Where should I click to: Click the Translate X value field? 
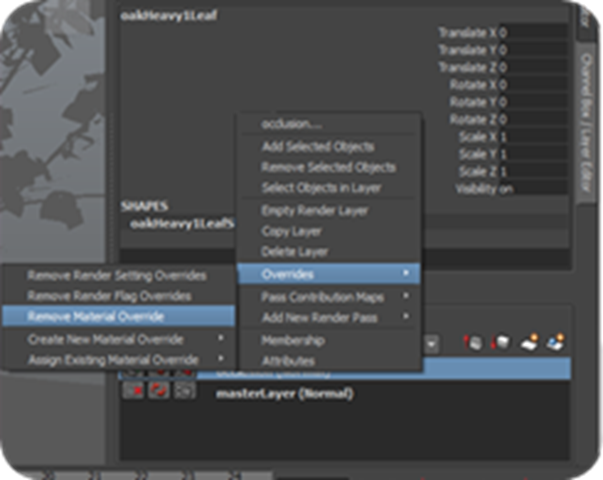pyautogui.click(x=533, y=33)
